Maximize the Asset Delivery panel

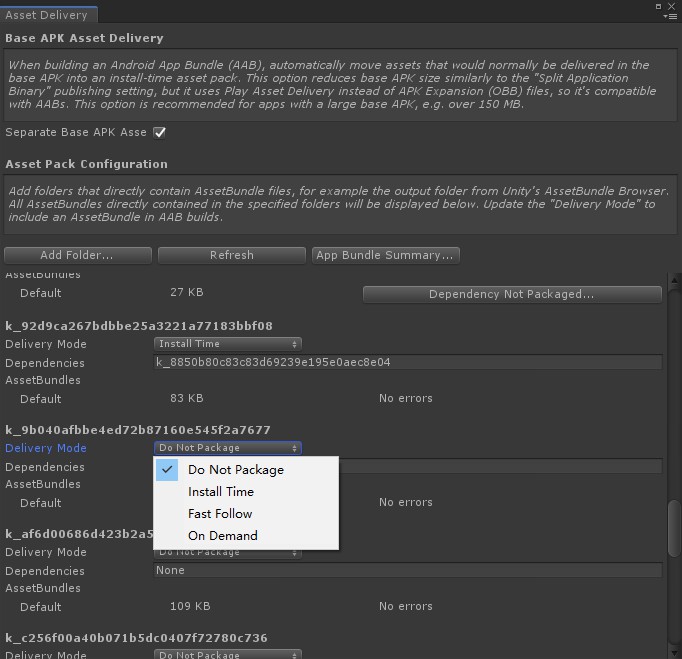point(659,6)
